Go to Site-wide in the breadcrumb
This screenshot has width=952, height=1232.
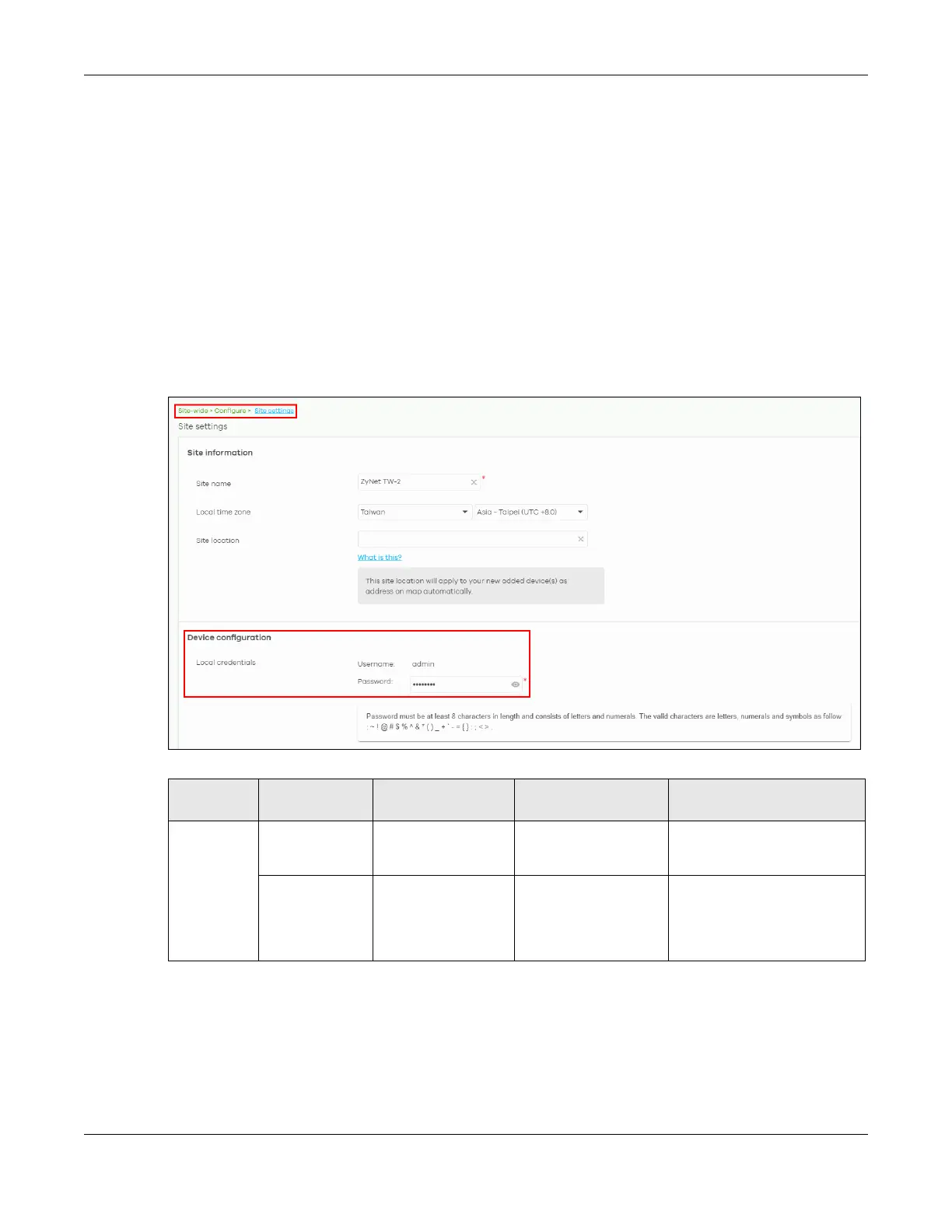[x=193, y=411]
